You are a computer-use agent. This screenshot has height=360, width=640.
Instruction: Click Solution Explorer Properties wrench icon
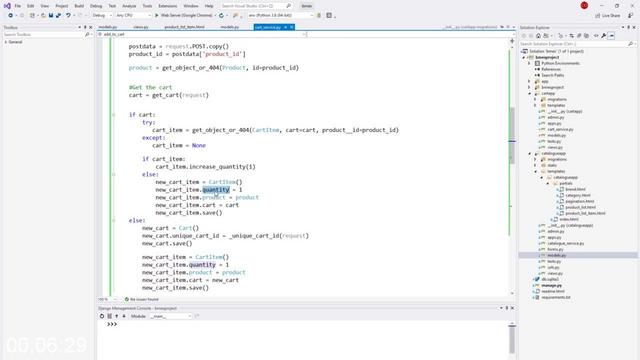[604, 36]
